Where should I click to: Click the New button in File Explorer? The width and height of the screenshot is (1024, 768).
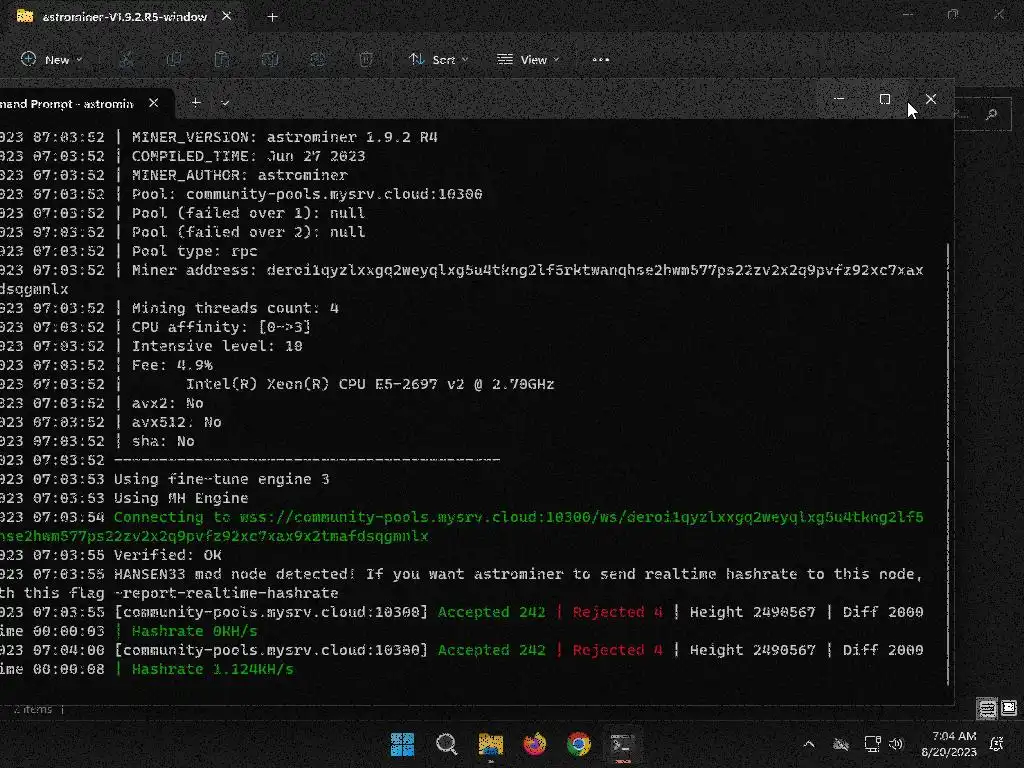(51, 59)
